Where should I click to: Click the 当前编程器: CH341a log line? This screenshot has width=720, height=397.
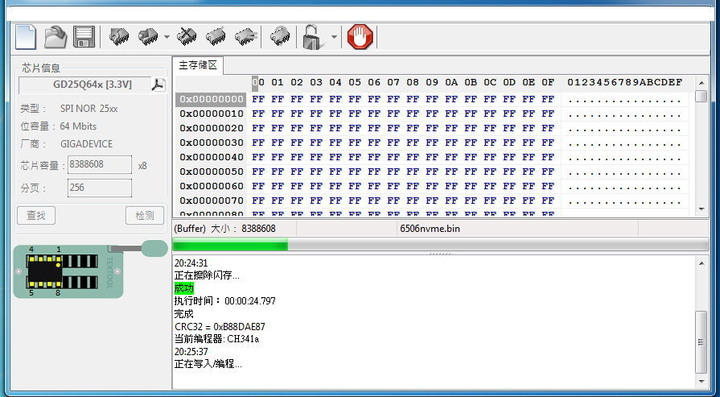pos(217,339)
